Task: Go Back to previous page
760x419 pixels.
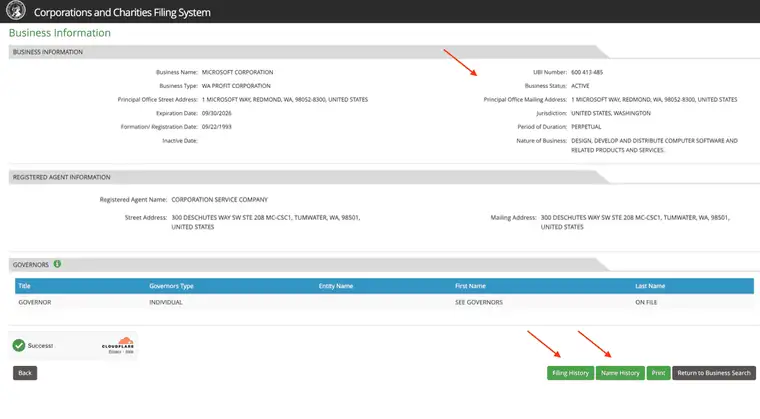Action: 25,373
